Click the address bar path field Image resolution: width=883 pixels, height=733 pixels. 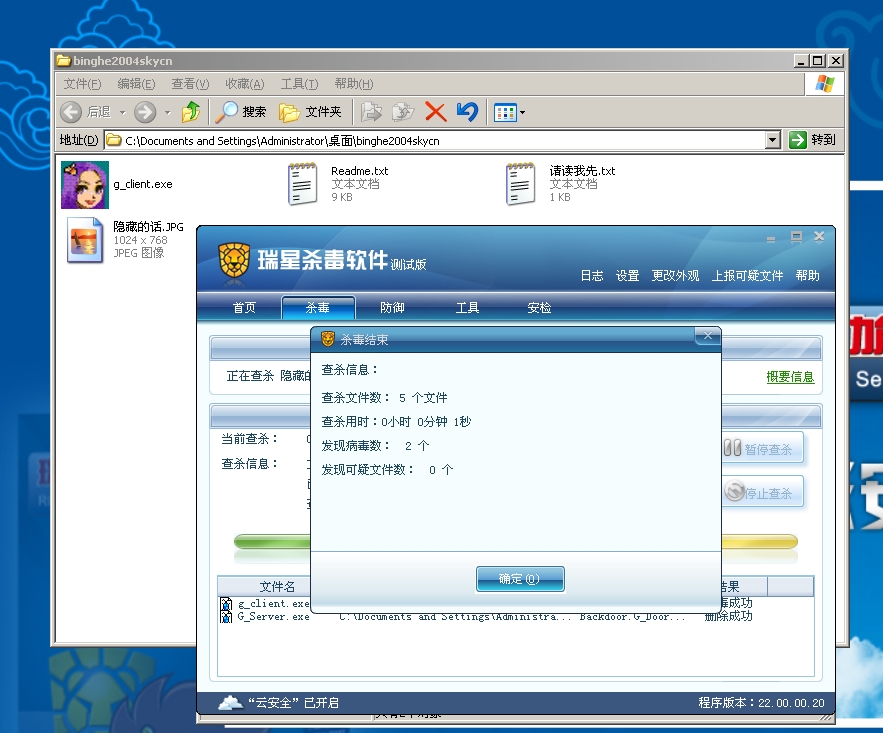[435, 140]
